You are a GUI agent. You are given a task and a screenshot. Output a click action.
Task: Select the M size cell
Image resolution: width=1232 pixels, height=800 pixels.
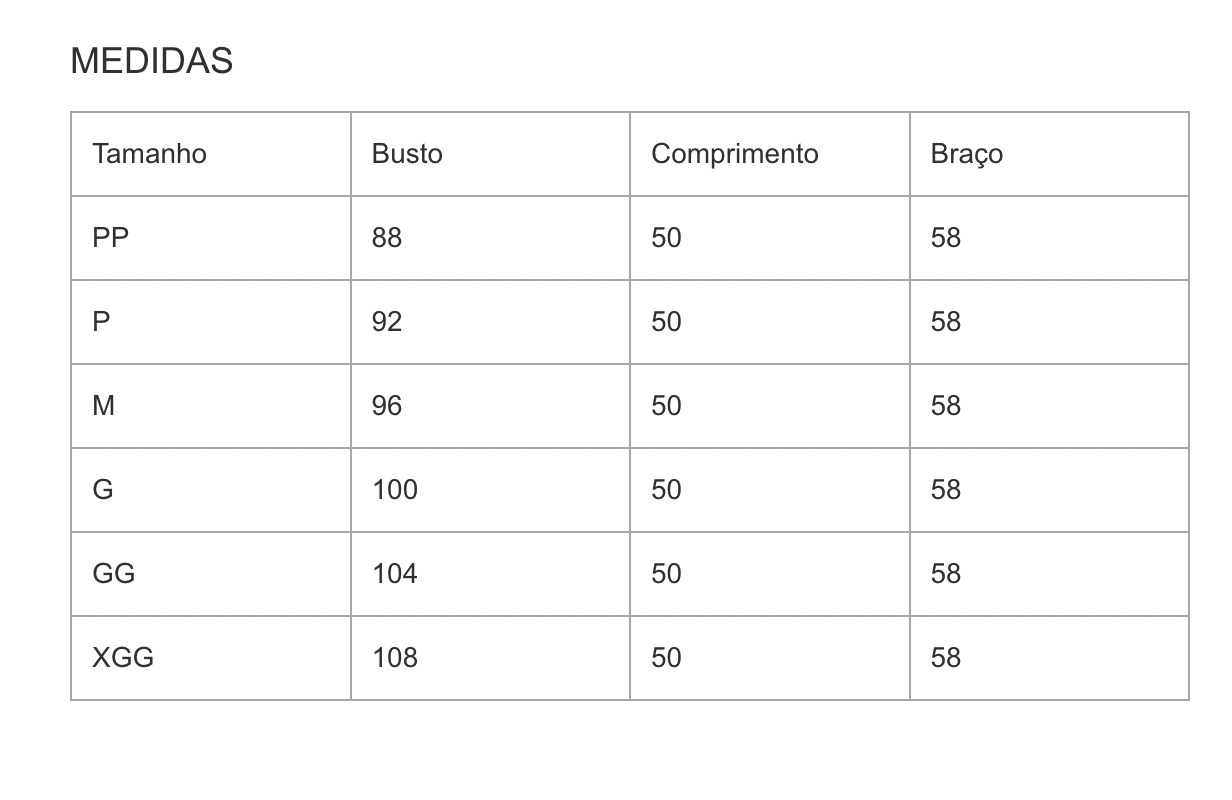(x=103, y=406)
